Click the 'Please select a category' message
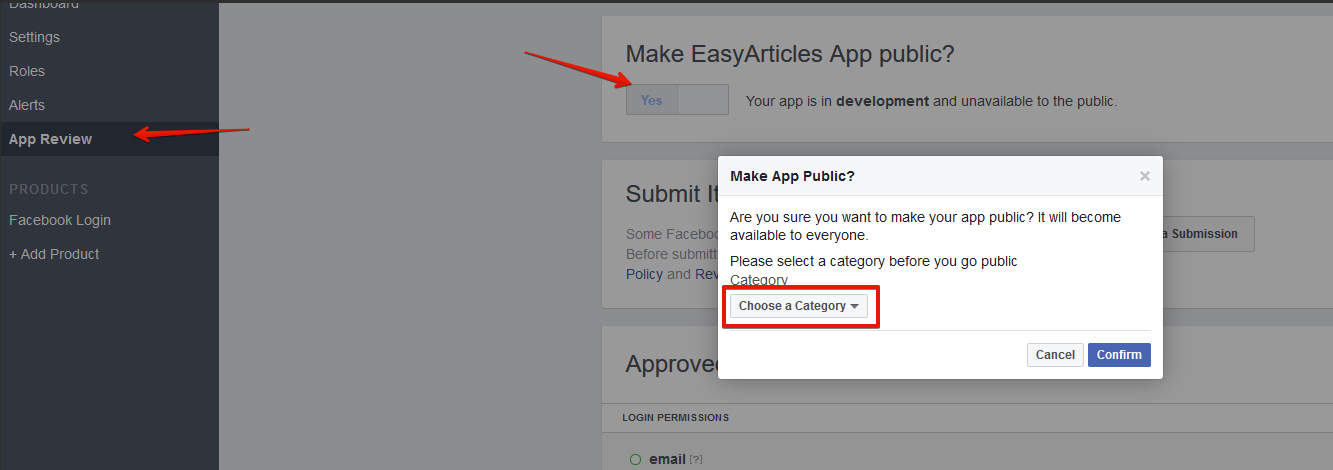This screenshot has height=470, width=1333. pyautogui.click(x=873, y=261)
